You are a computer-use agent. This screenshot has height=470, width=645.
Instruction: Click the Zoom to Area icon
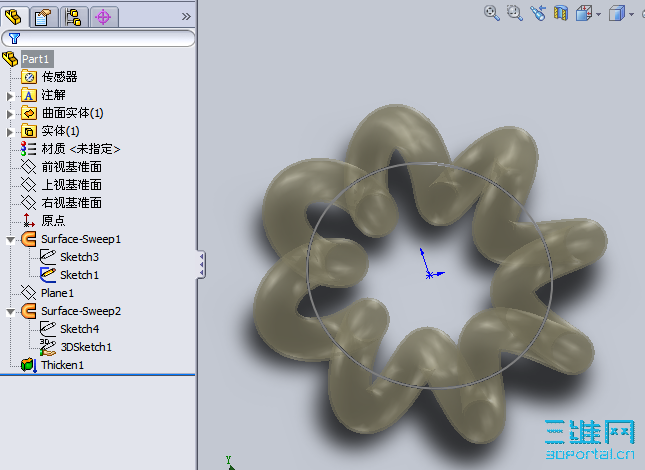click(515, 13)
